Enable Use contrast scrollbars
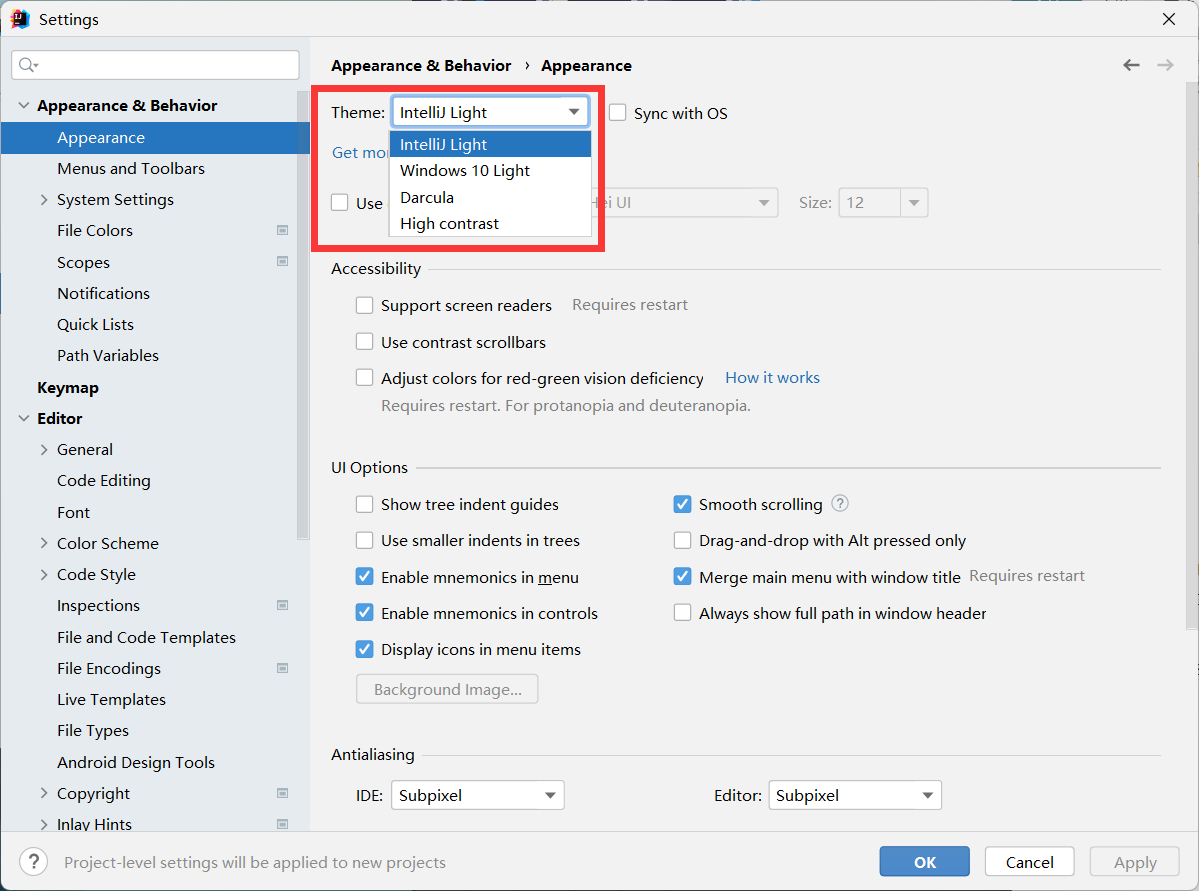 (365, 342)
